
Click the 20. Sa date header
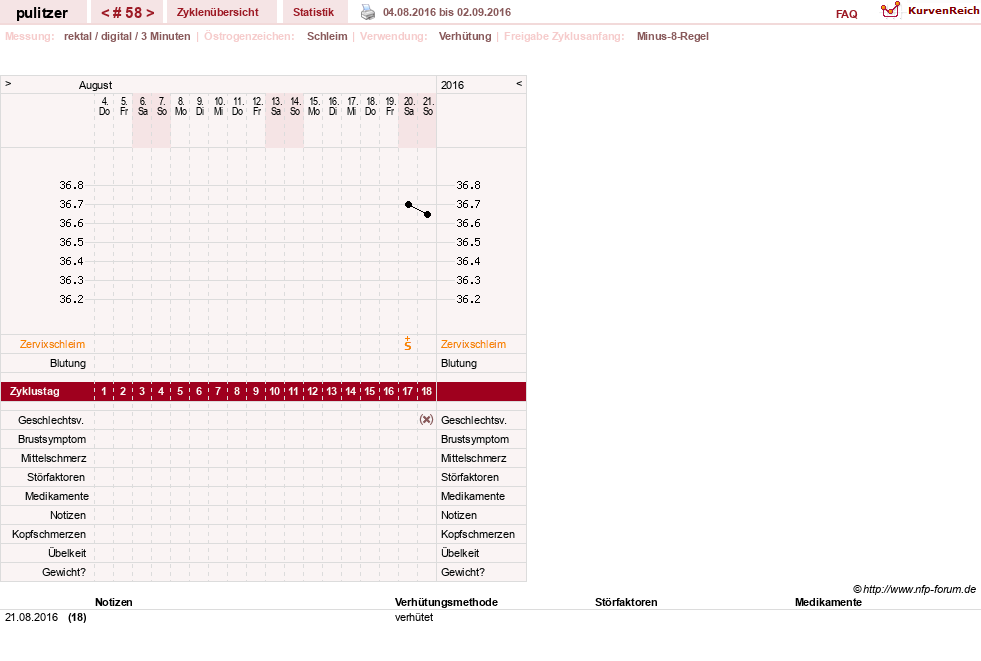click(x=409, y=106)
